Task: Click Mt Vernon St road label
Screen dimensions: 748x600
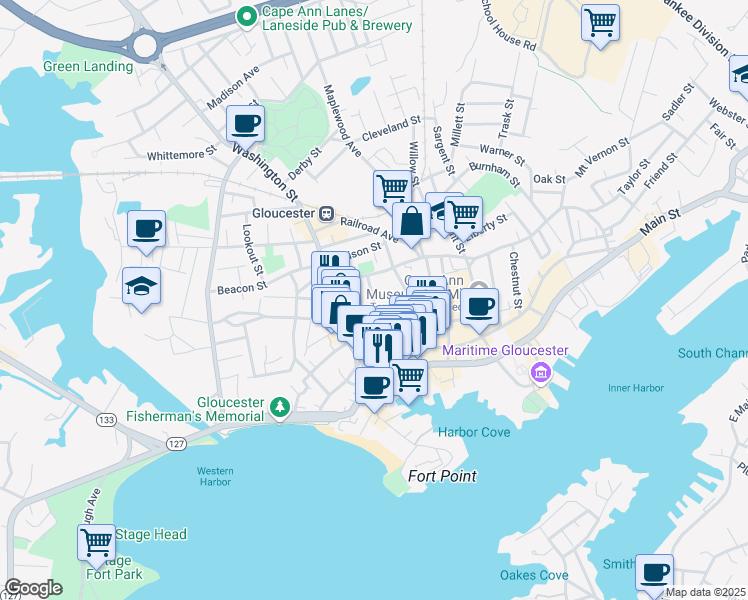Action: (x=602, y=157)
